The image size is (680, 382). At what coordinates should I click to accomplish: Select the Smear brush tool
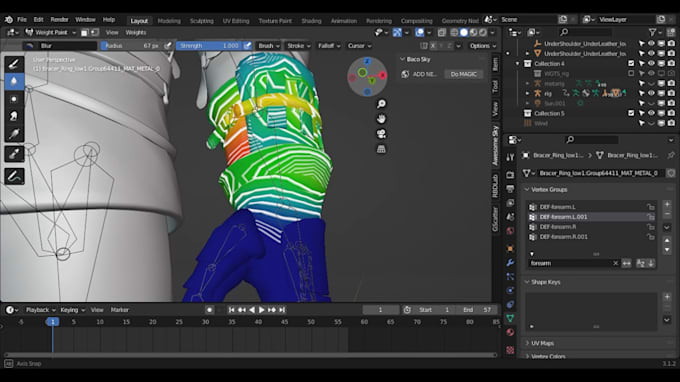pos(14,116)
